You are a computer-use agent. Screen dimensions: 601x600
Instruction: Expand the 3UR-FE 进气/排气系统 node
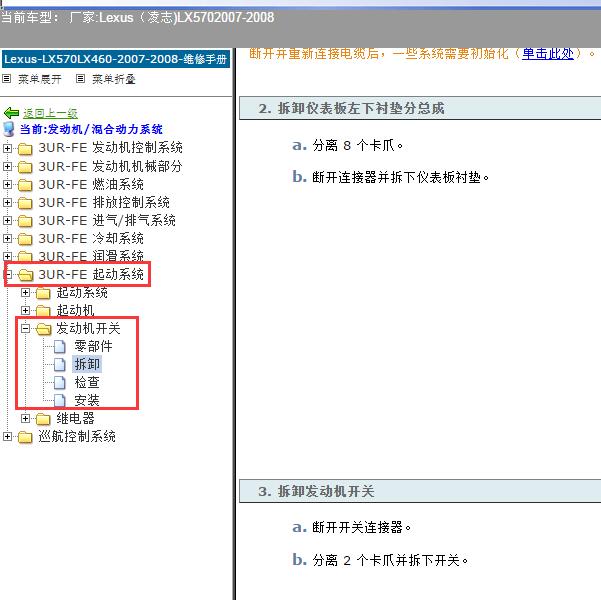(x=7, y=220)
